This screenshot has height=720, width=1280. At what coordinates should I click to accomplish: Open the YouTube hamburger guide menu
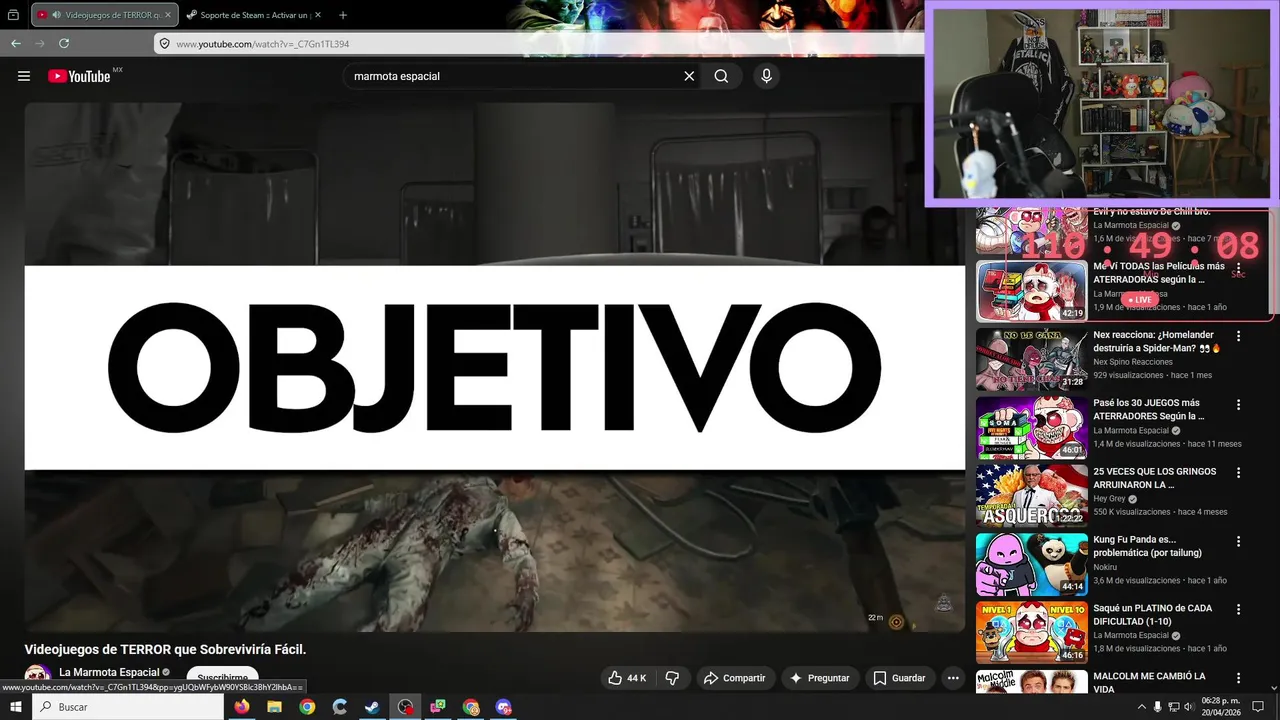click(x=24, y=76)
